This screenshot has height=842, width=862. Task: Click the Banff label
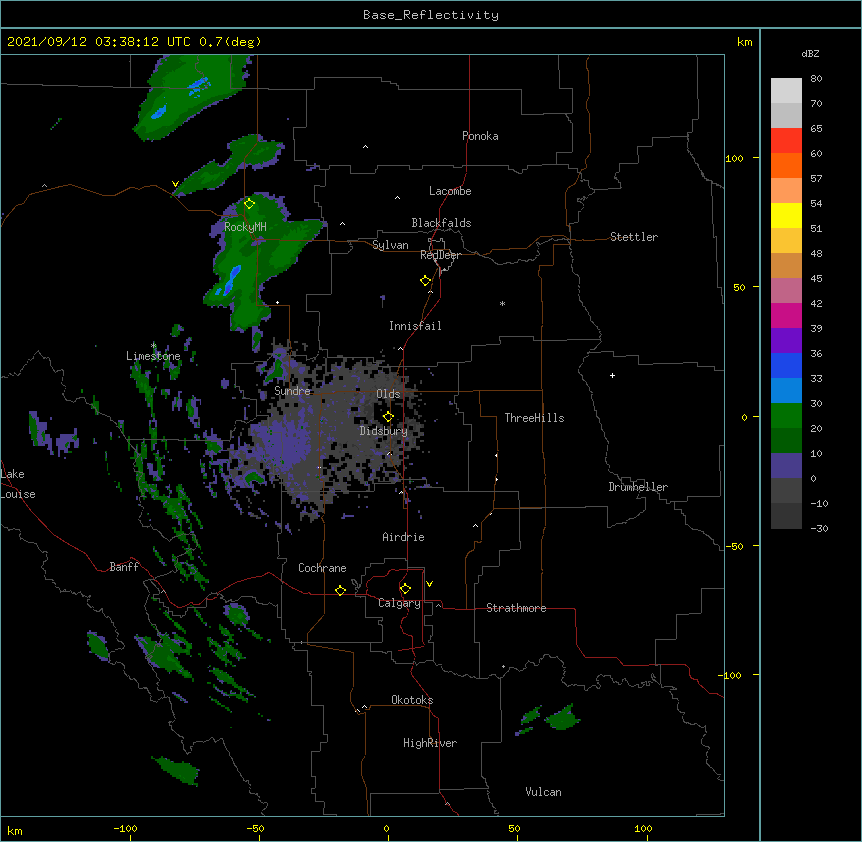tap(124, 567)
